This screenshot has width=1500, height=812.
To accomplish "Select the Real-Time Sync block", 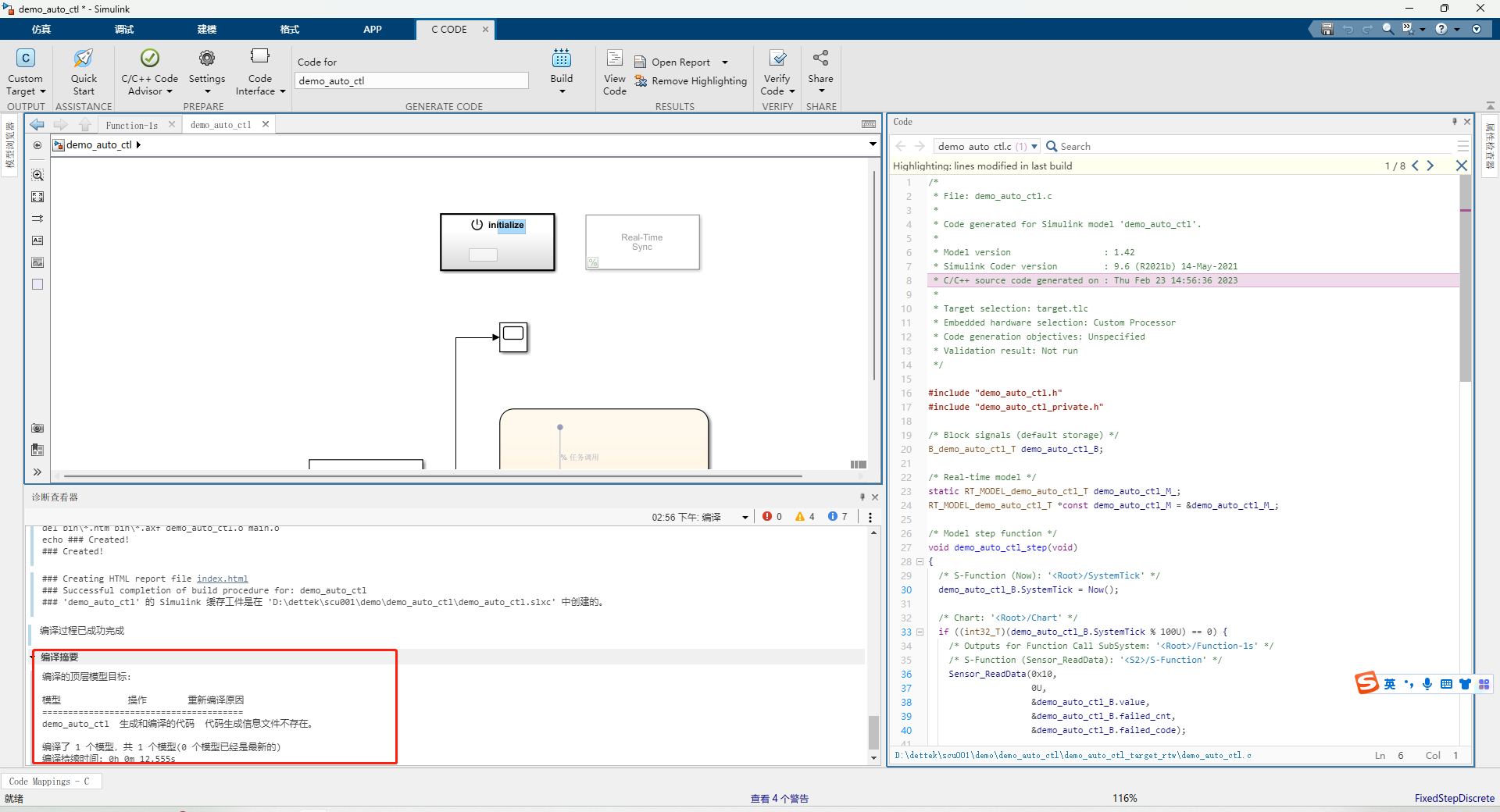I will [642, 242].
